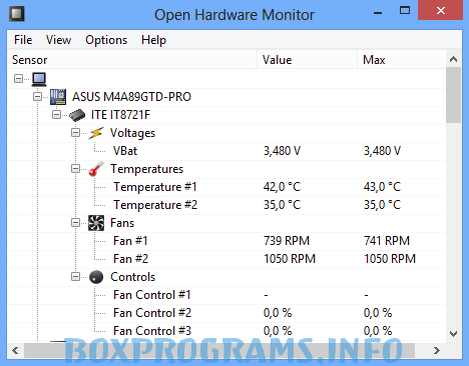Click the Max column header
The image size is (469, 366).
coord(402,60)
